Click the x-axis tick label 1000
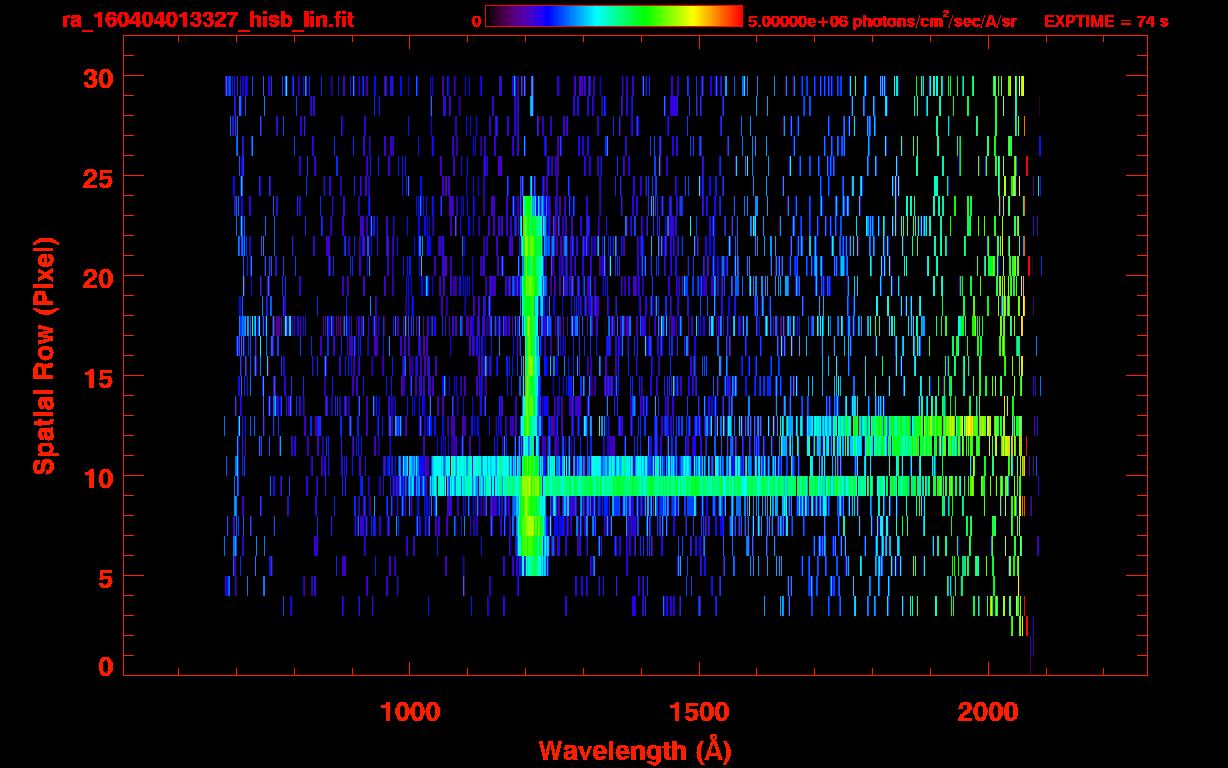The width and height of the screenshot is (1228, 768). [x=410, y=712]
